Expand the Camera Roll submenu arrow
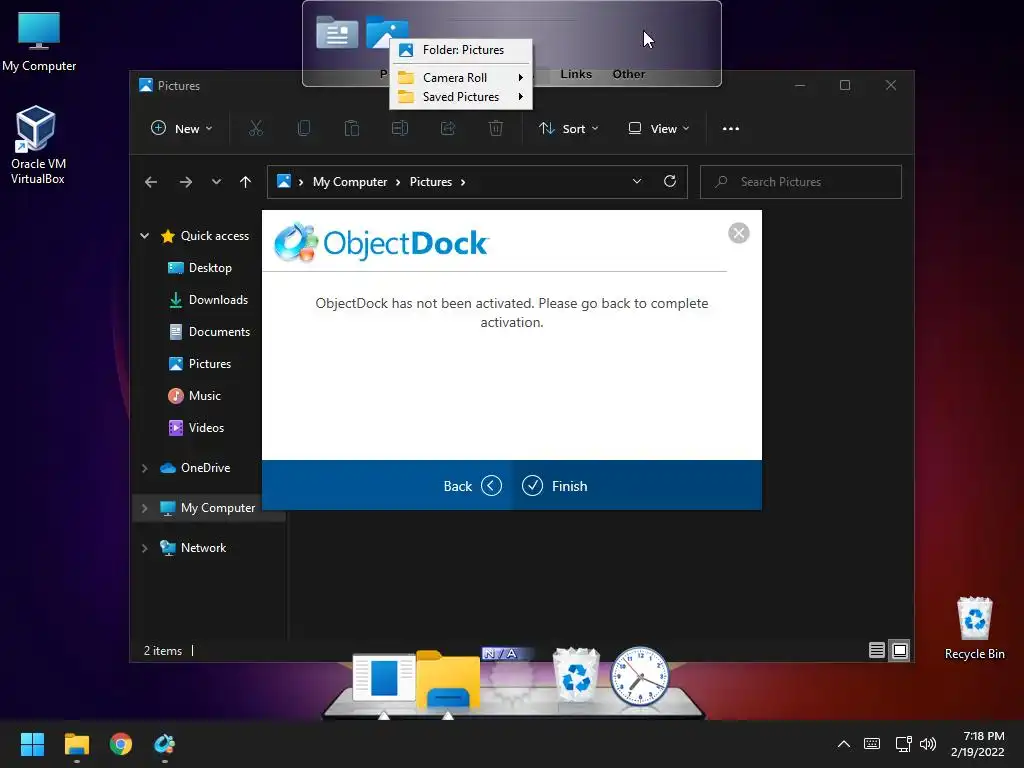This screenshot has height=768, width=1024. click(x=520, y=78)
